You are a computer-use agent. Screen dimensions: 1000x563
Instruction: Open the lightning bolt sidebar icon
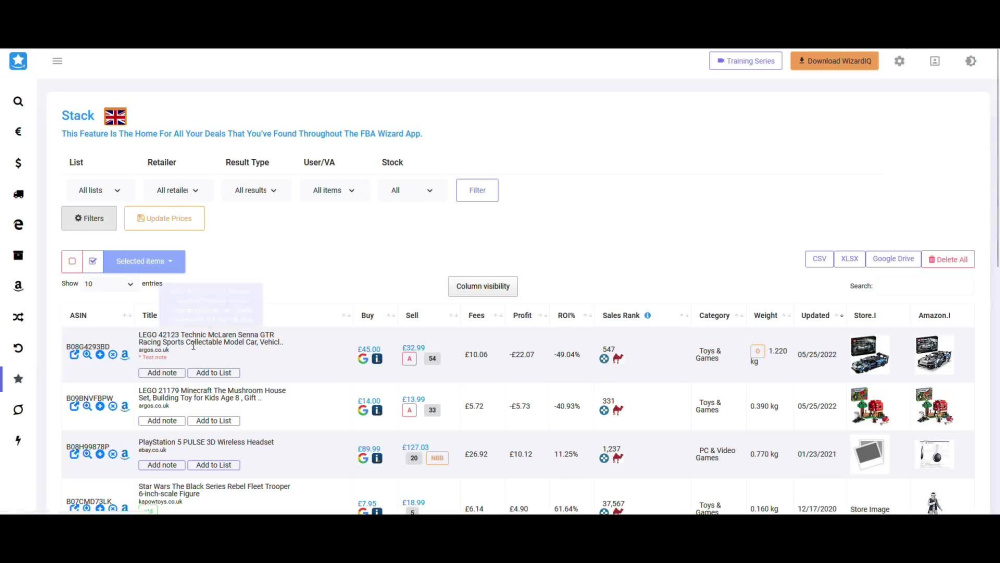[18, 441]
